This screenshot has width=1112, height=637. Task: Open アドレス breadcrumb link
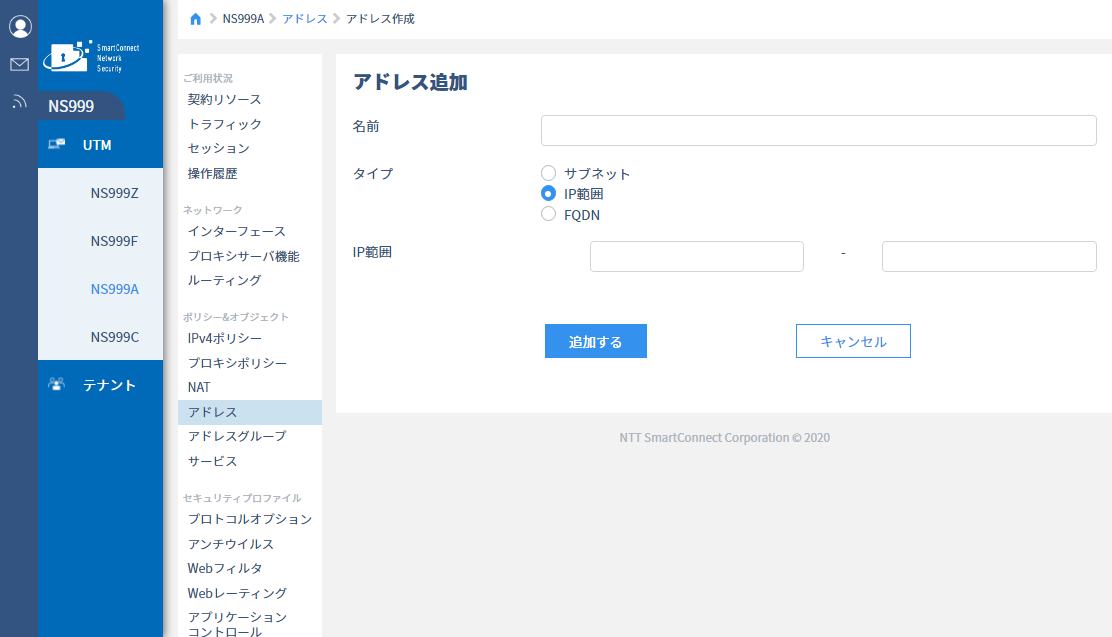click(x=305, y=19)
